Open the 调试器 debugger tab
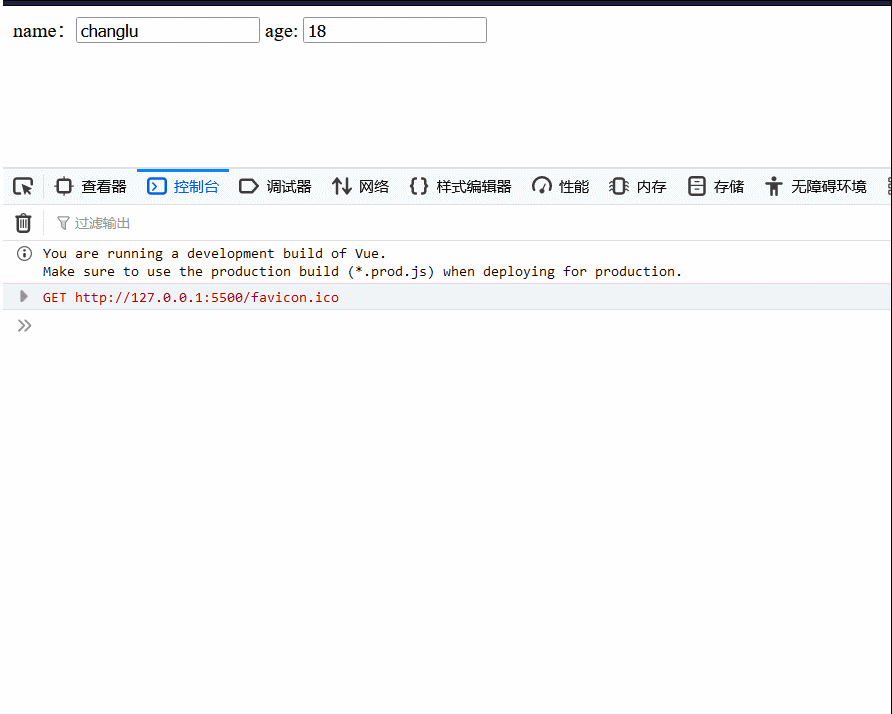 [275, 187]
